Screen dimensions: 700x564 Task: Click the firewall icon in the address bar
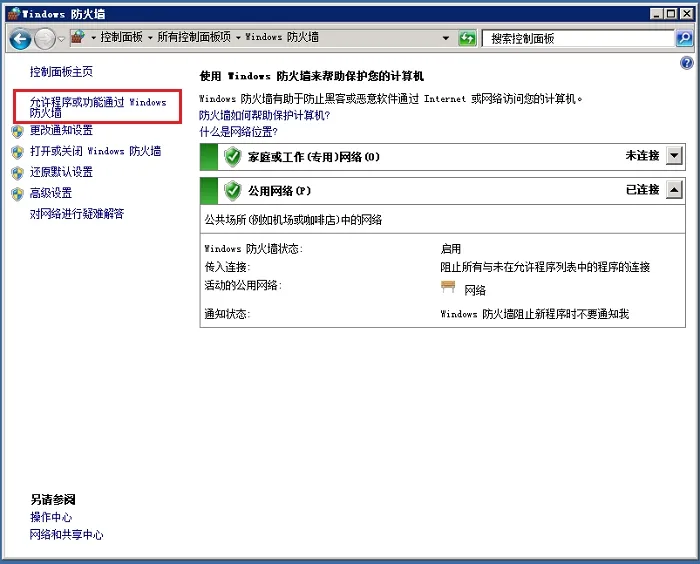pyautogui.click(x=78, y=37)
